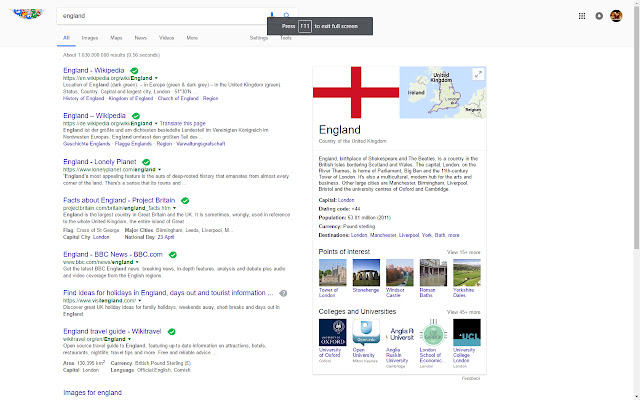Switch to the News tab
The height and width of the screenshot is (400, 640).
point(140,38)
